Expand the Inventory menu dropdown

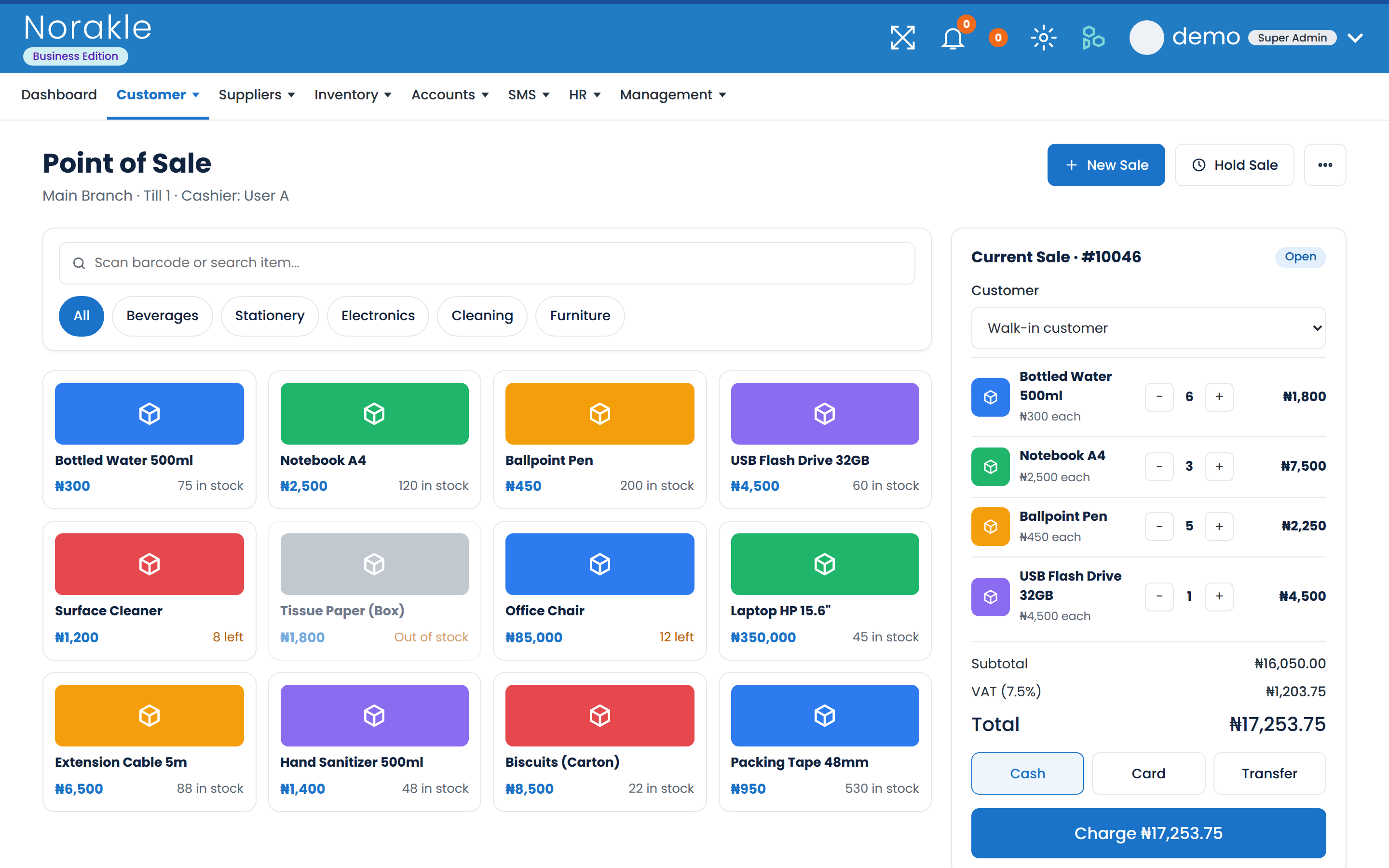click(353, 95)
